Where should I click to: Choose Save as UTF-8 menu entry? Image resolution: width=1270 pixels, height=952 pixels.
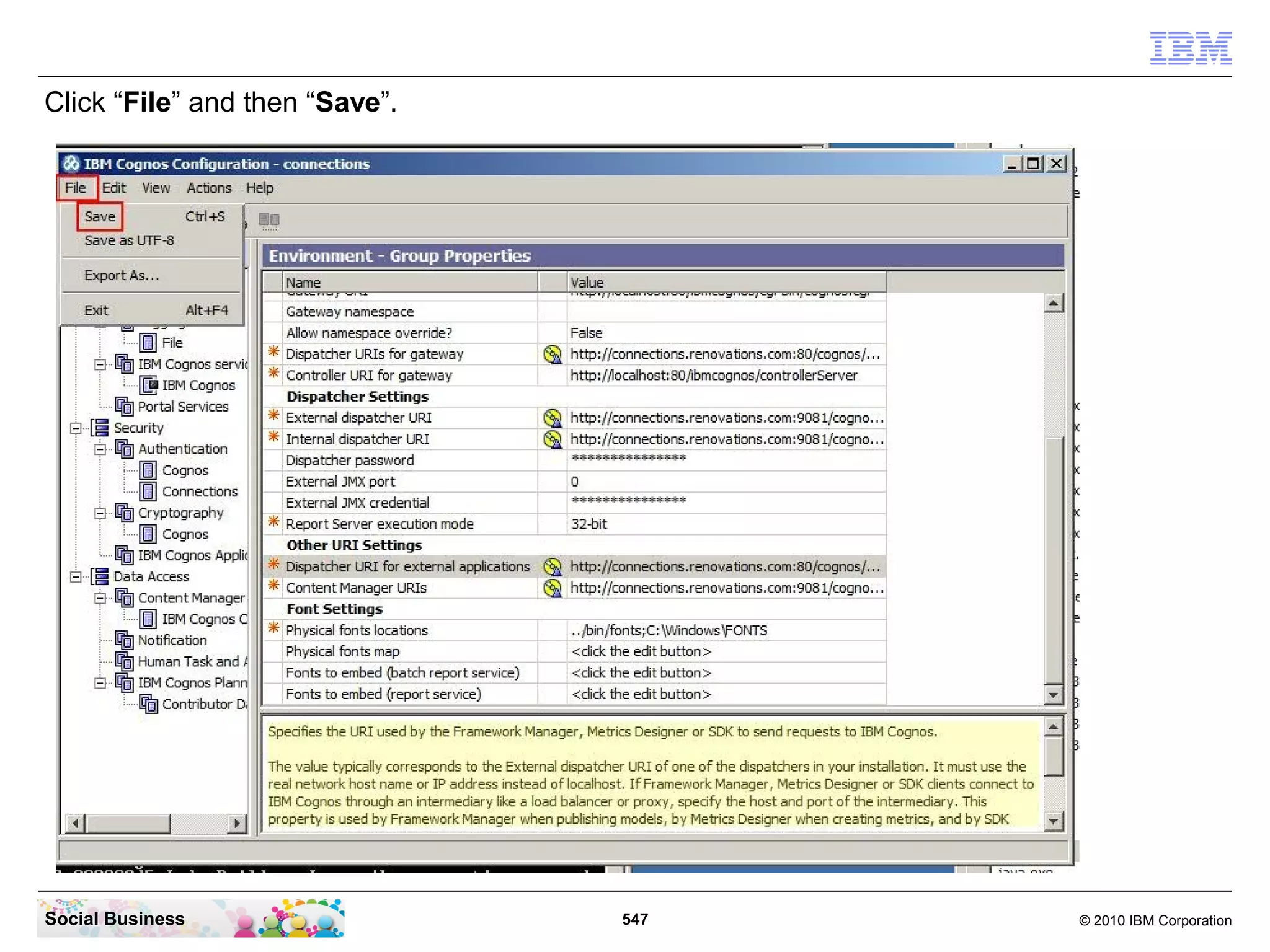click(x=129, y=240)
